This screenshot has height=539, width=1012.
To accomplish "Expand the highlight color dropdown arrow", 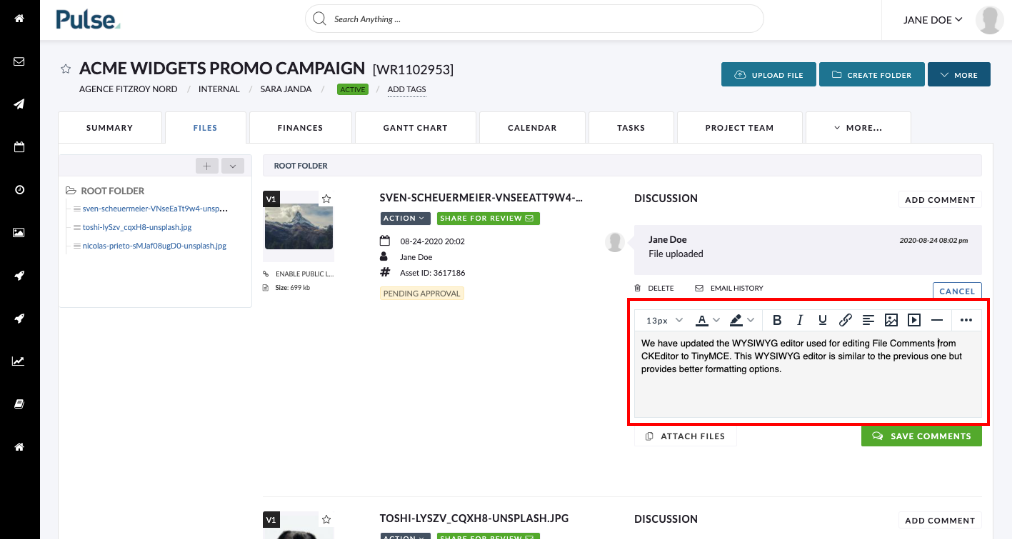I will (751, 320).
